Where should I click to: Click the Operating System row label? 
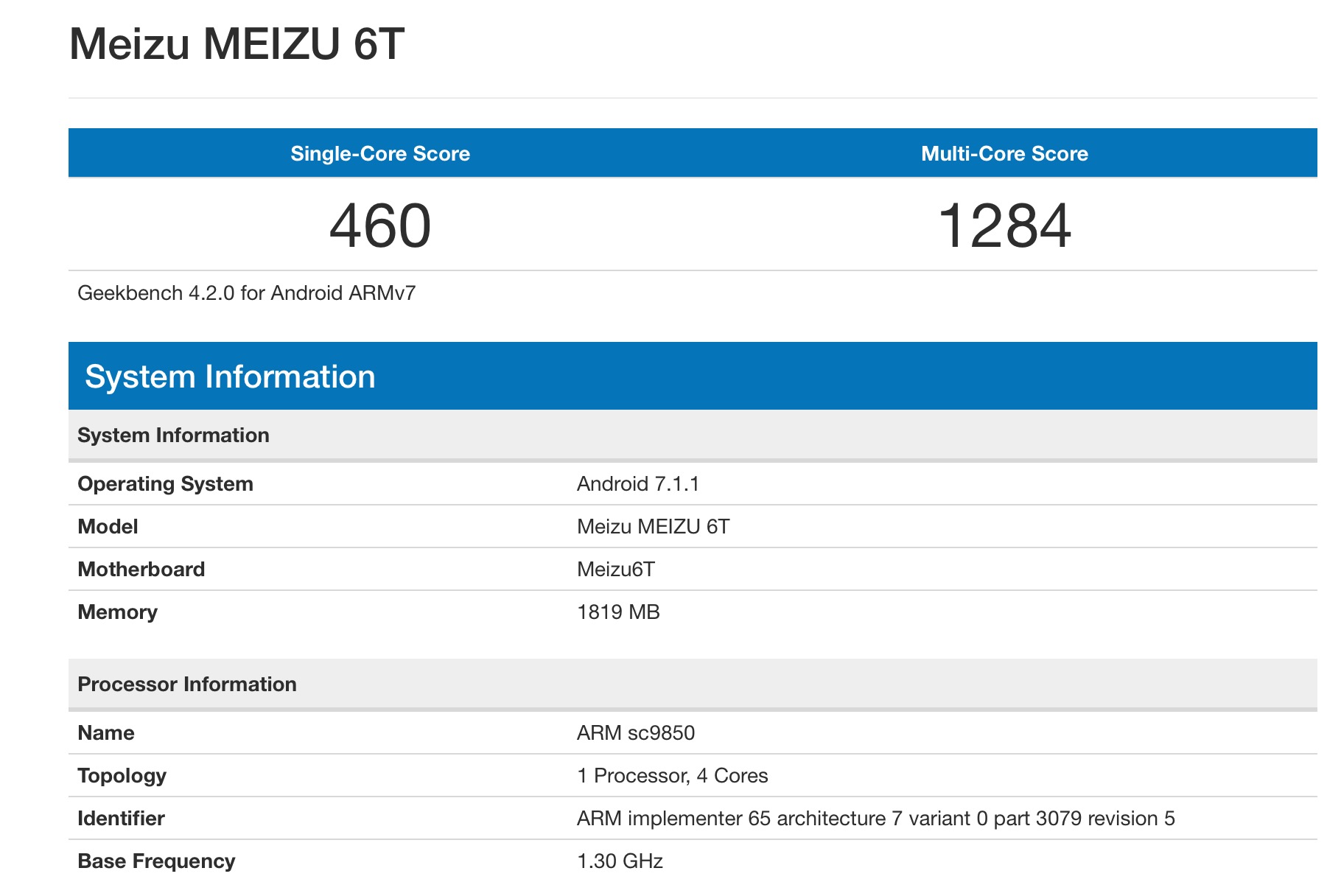click(x=165, y=484)
